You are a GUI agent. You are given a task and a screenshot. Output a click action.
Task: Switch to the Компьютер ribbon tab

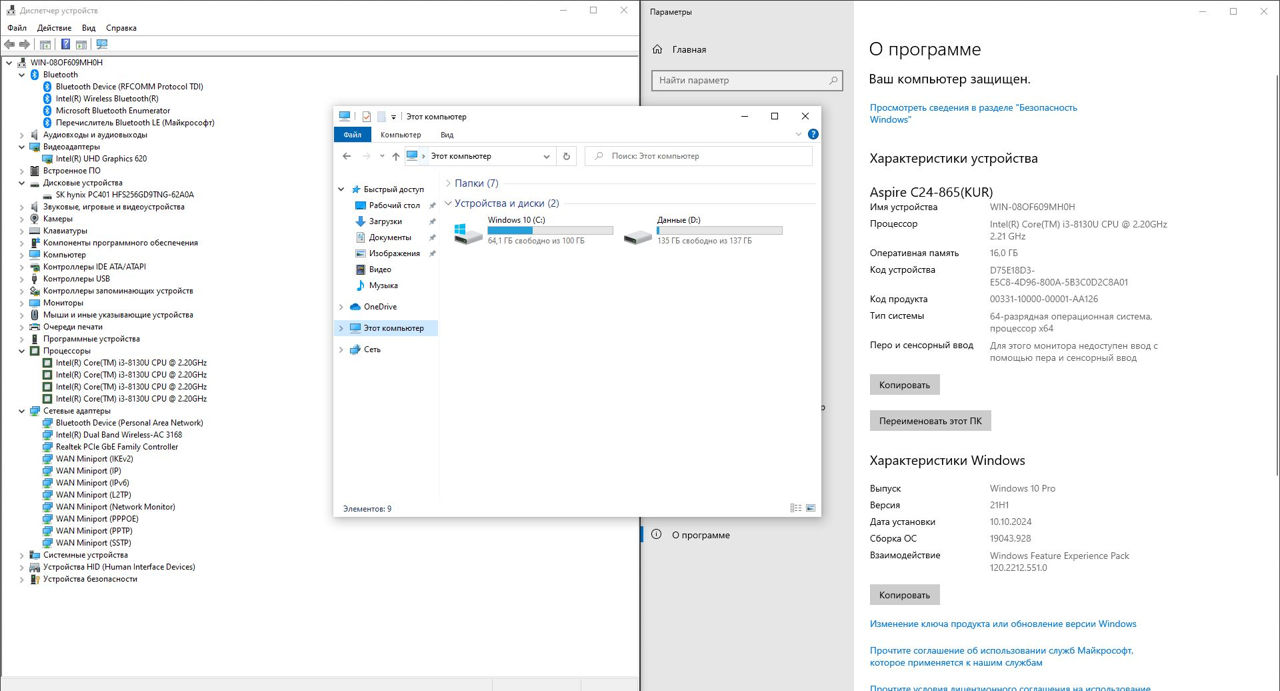(400, 134)
